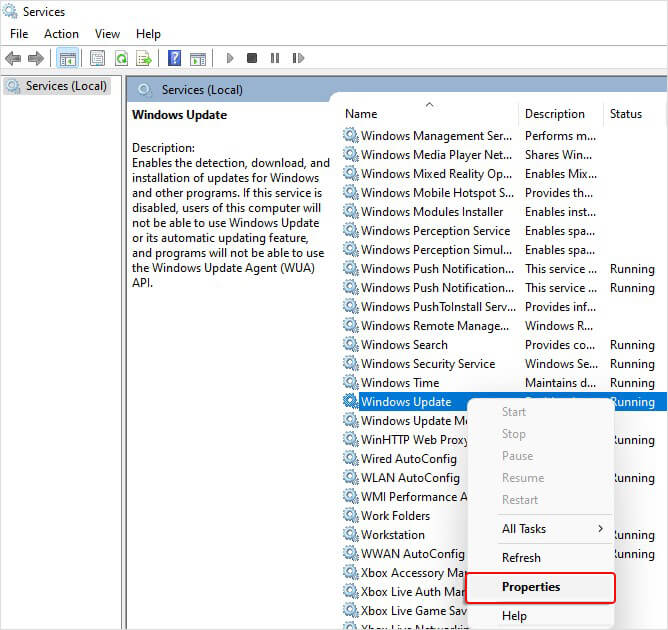Click gear icon beside Wired AutoConfig

(x=351, y=458)
